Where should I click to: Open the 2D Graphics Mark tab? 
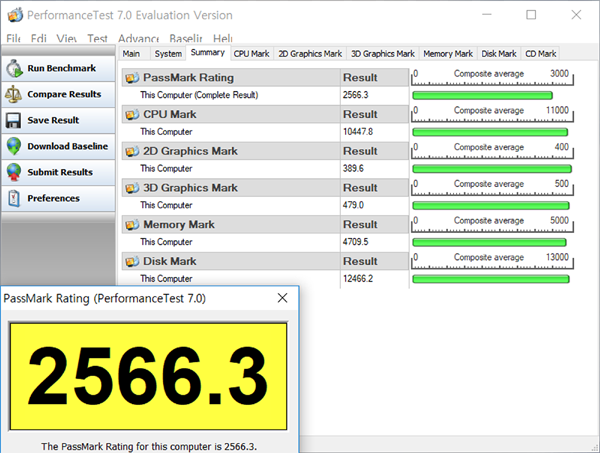310,54
